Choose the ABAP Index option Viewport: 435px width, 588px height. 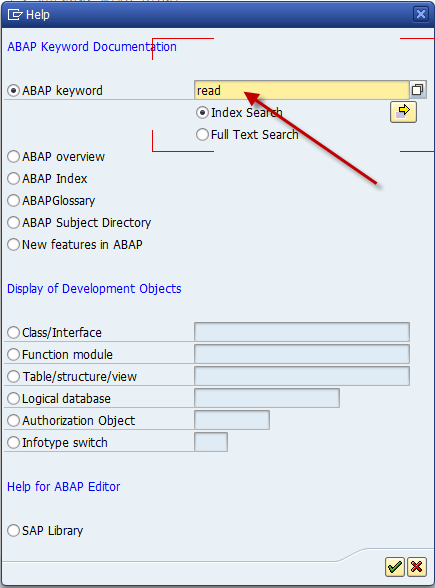coord(14,179)
